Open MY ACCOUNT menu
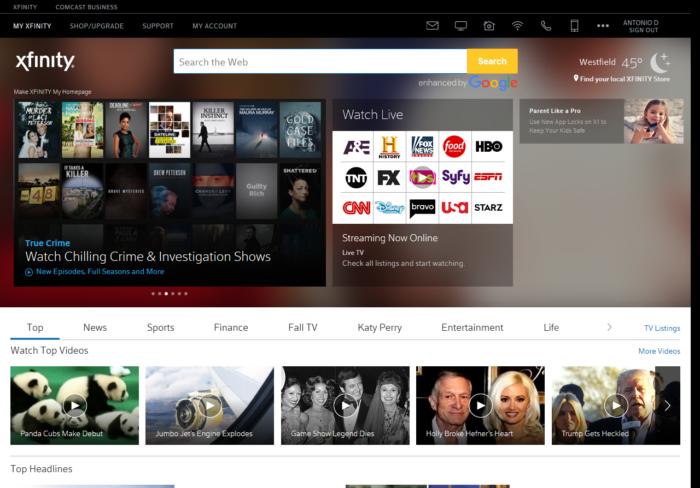The width and height of the screenshot is (700, 488). pyautogui.click(x=215, y=26)
